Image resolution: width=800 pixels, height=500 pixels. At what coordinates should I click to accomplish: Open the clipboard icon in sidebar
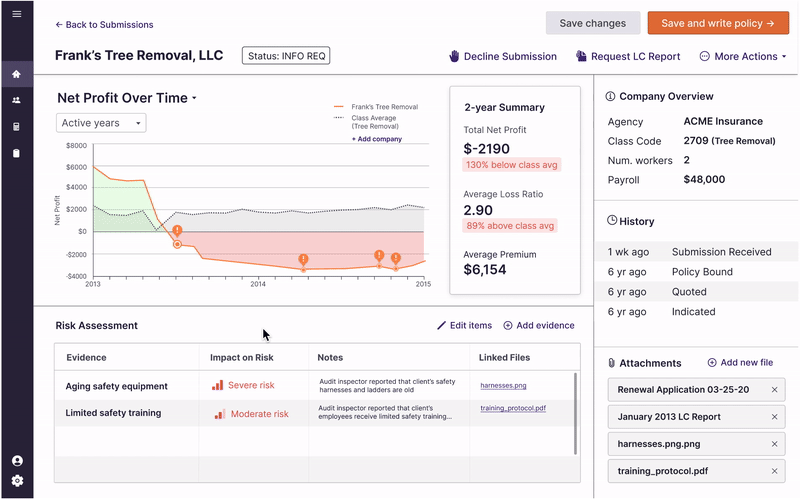tap(16, 153)
